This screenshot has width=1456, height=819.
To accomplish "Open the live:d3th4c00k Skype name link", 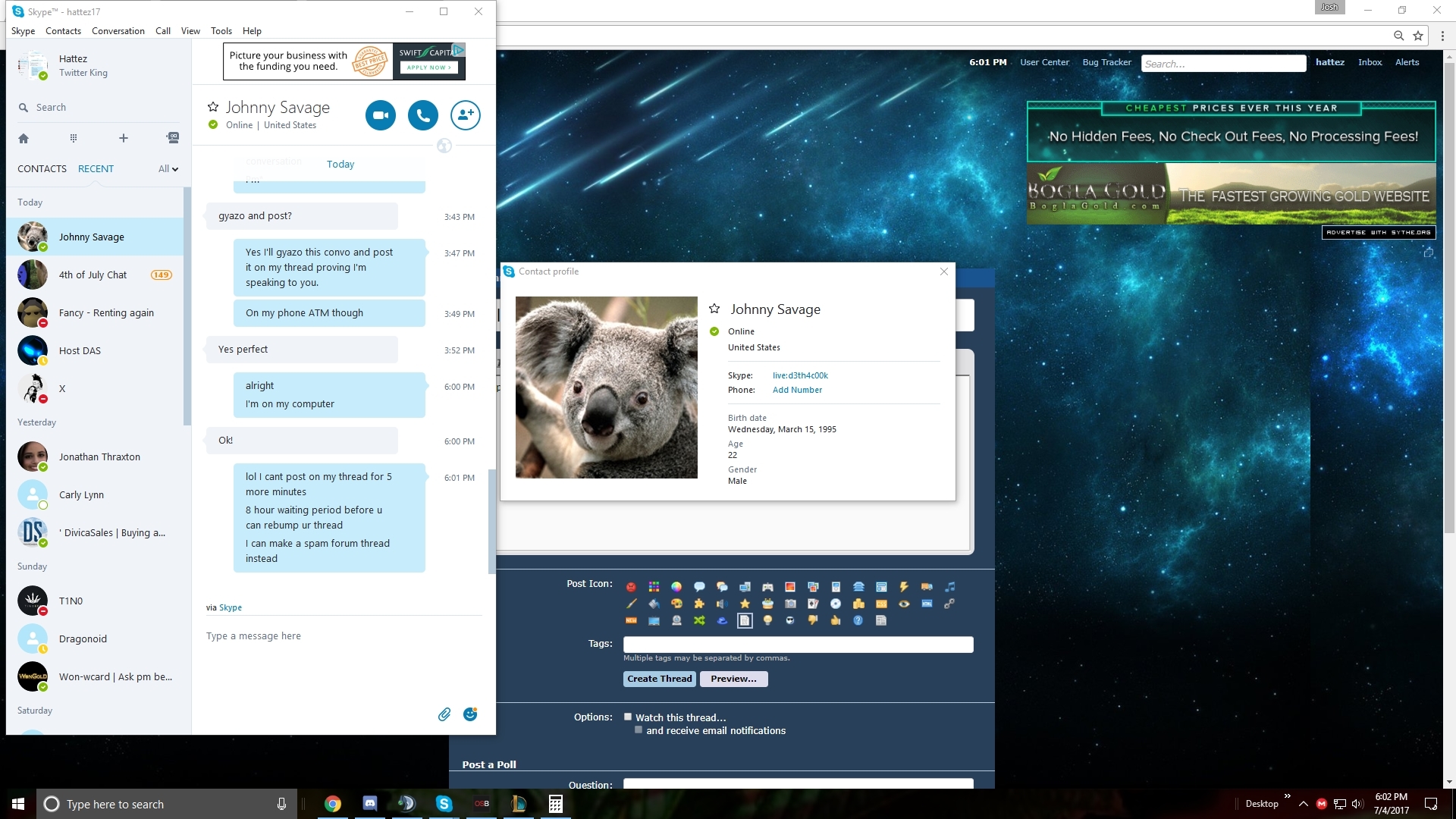I will point(800,375).
